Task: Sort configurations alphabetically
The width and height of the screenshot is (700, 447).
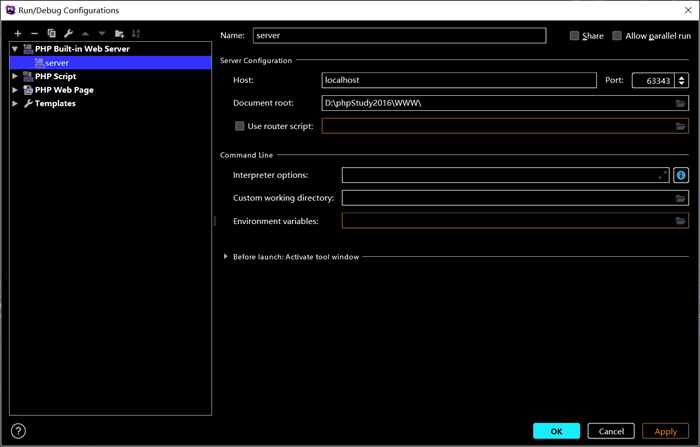Action: (x=136, y=33)
